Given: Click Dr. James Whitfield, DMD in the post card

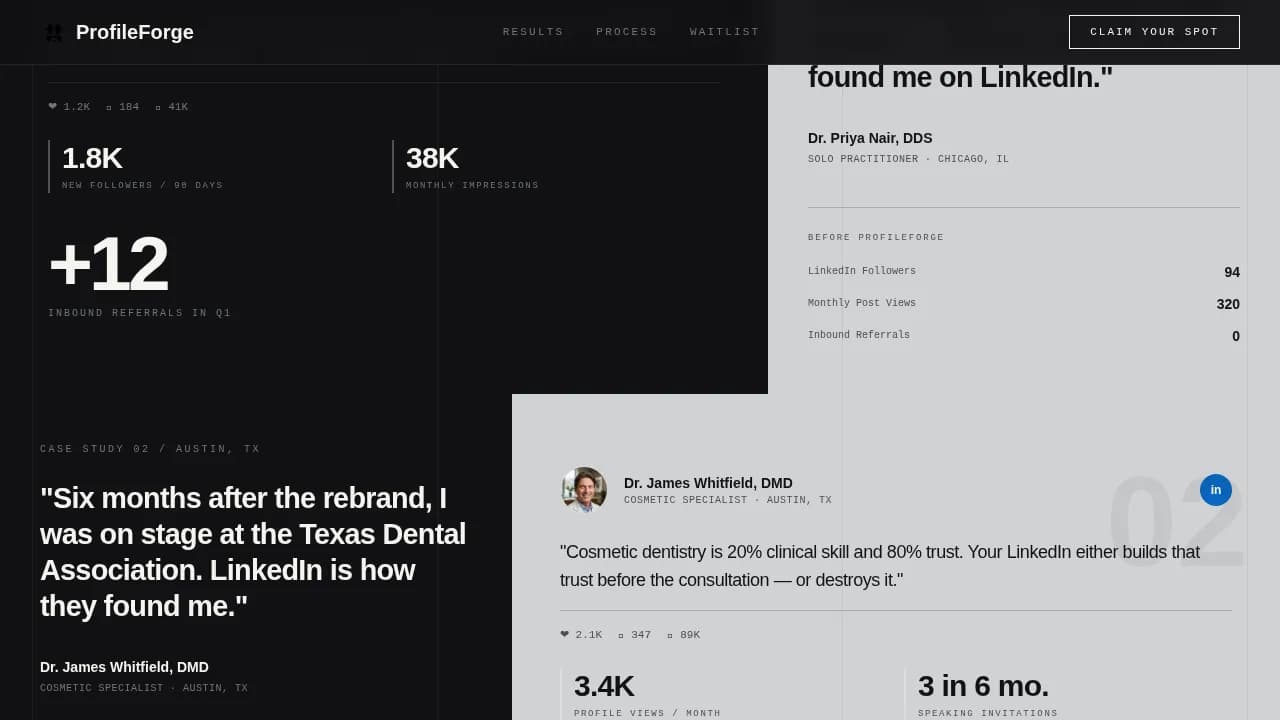Looking at the screenshot, I should point(708,483).
